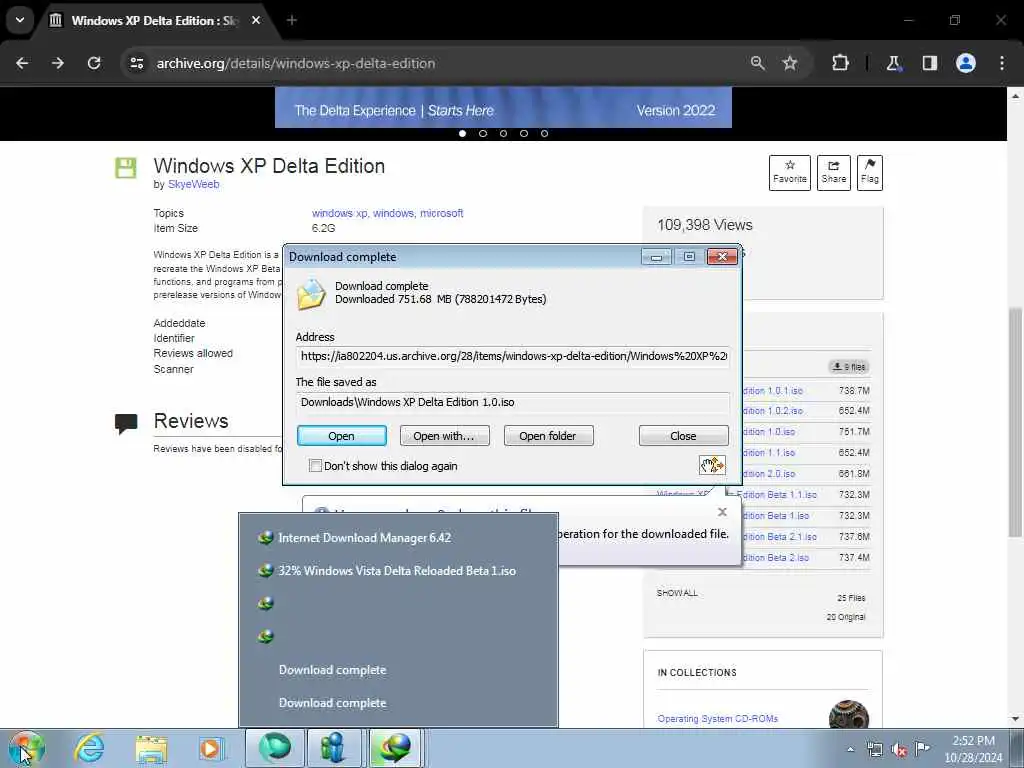The height and width of the screenshot is (768, 1024).
Task: Open the downloaded ISO file with Open button
Action: click(x=342, y=436)
